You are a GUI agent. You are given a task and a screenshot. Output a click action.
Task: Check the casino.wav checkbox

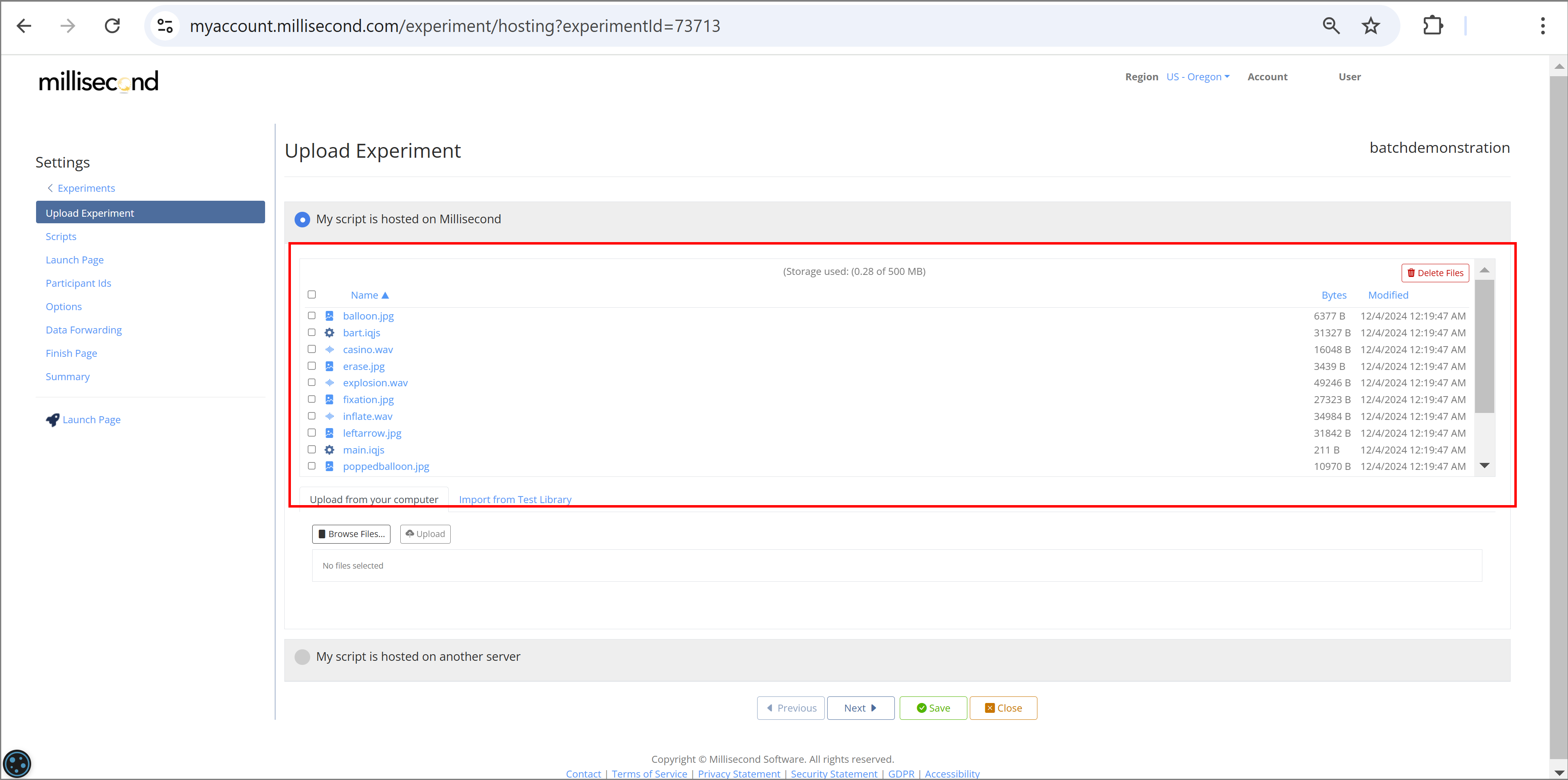312,349
